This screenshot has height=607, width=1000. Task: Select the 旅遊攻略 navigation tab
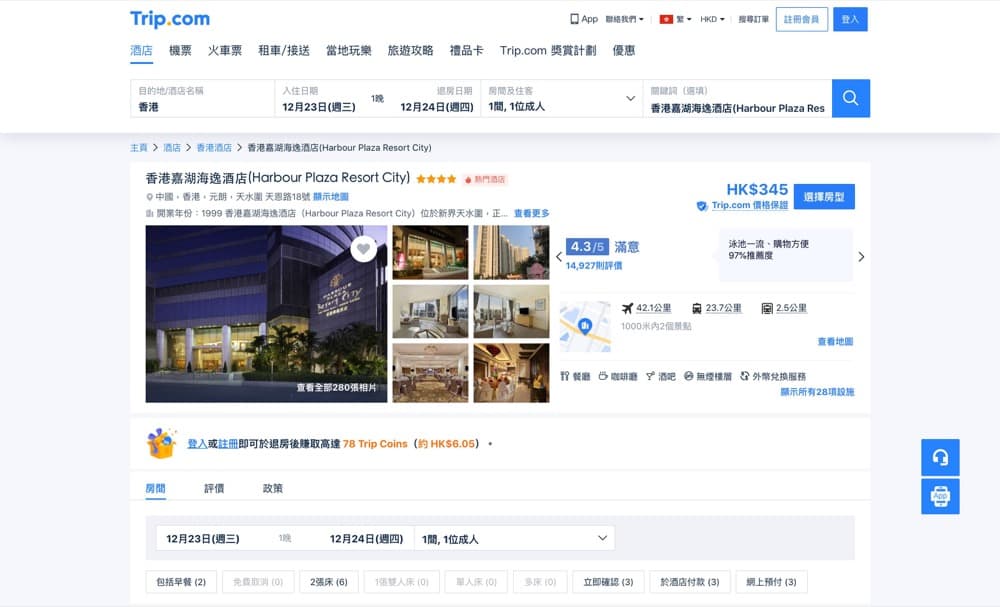(410, 50)
